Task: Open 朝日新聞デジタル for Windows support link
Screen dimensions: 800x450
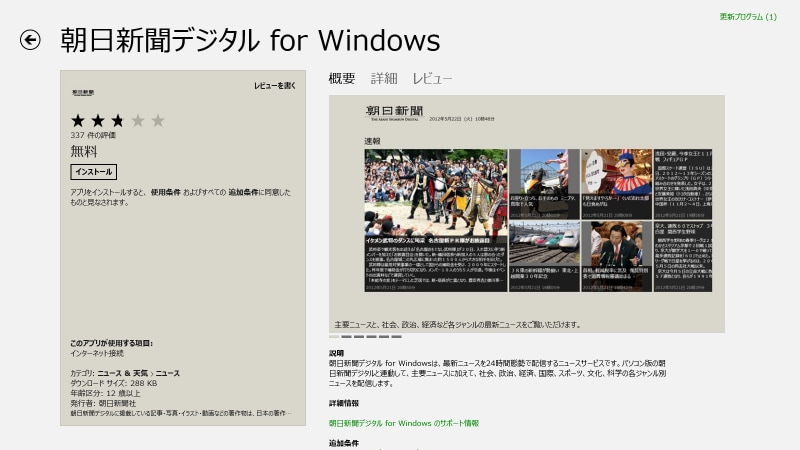Action: 404,423
